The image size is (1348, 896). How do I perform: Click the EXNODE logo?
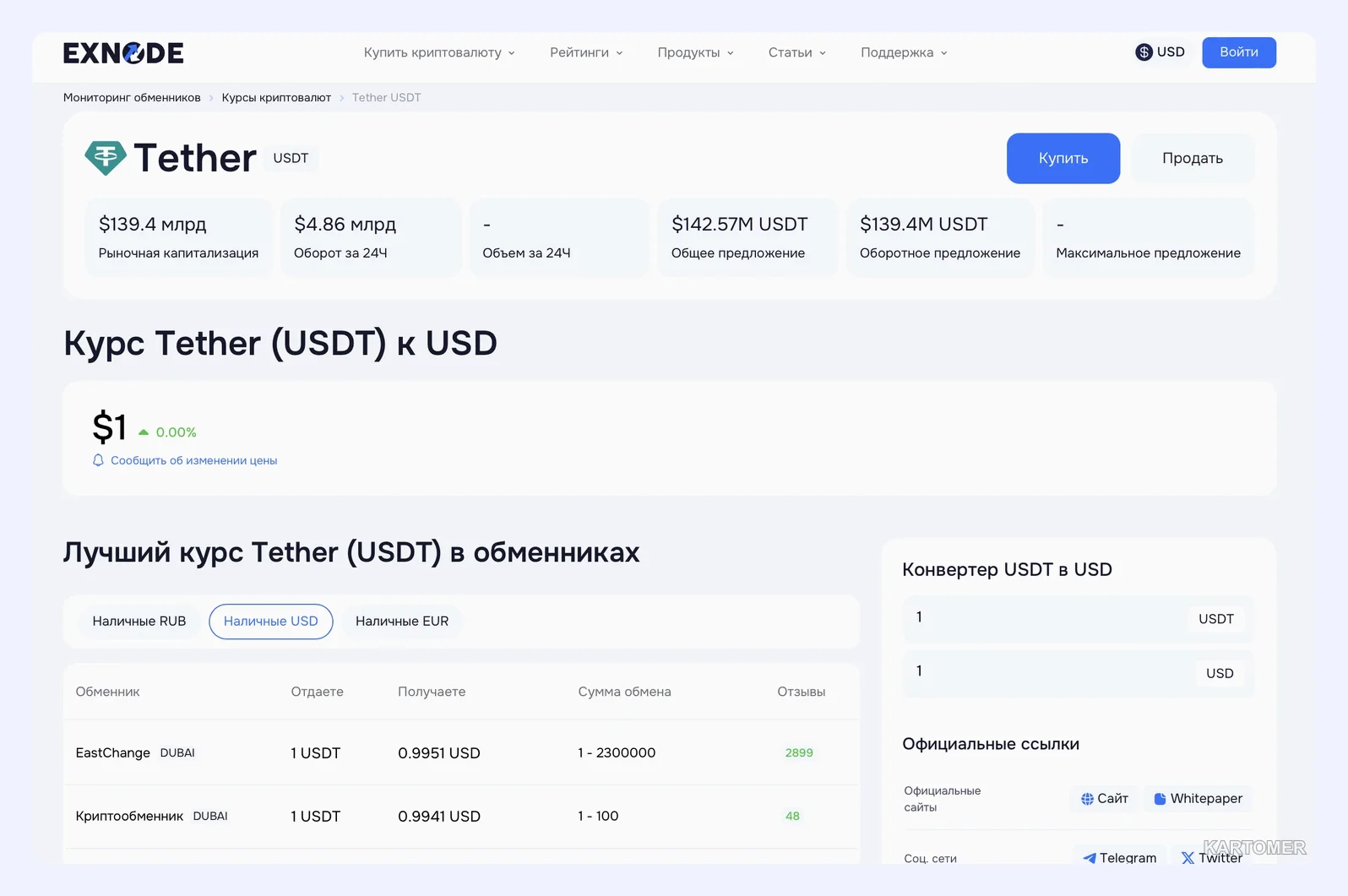(x=123, y=53)
